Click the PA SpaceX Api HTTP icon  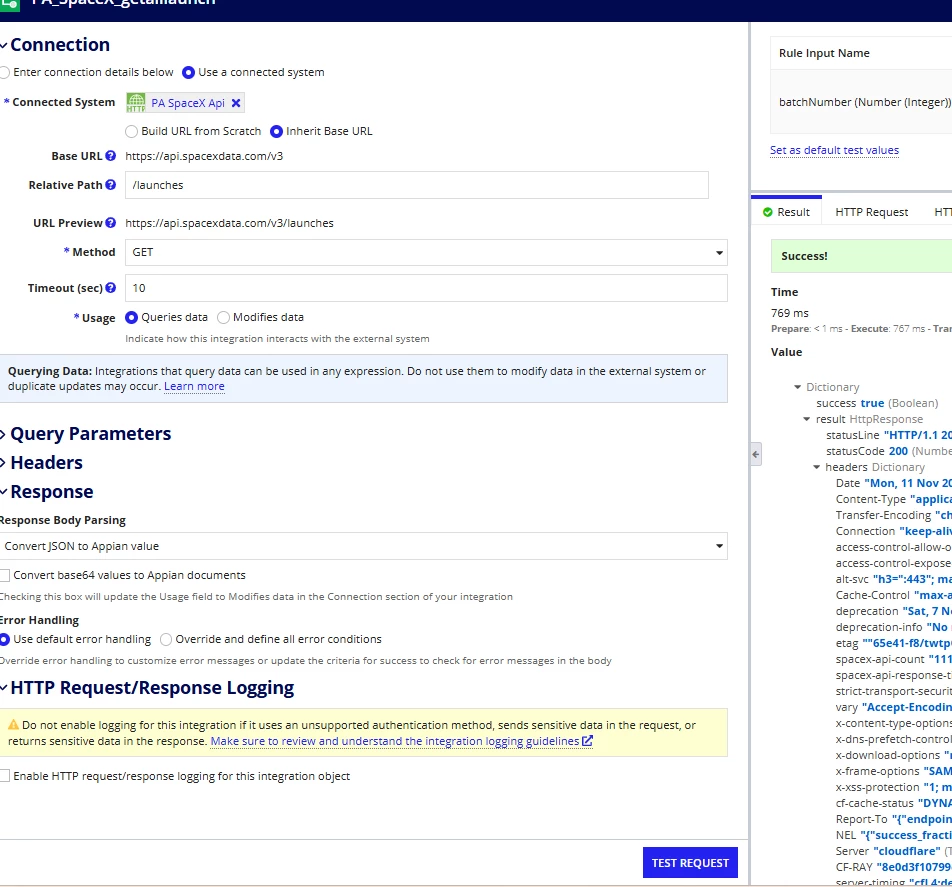click(136, 103)
